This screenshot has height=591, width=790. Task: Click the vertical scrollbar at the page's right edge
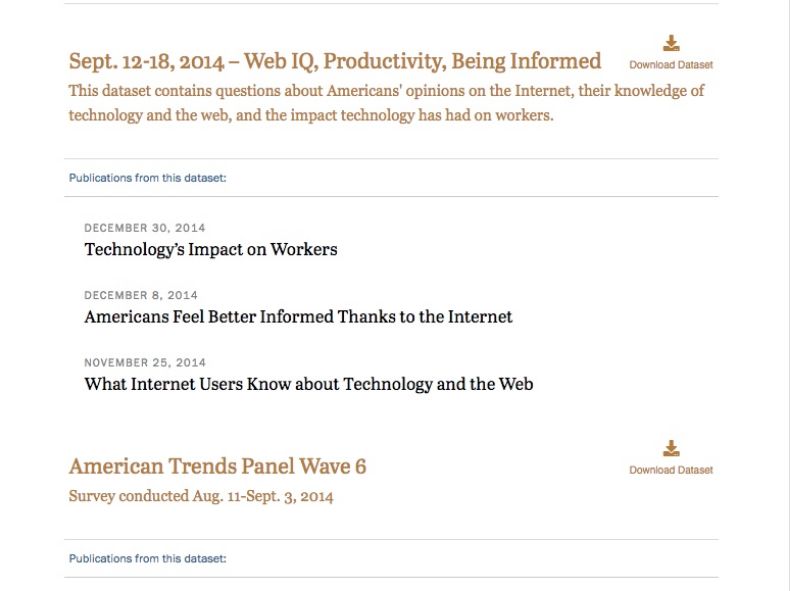(786, 295)
